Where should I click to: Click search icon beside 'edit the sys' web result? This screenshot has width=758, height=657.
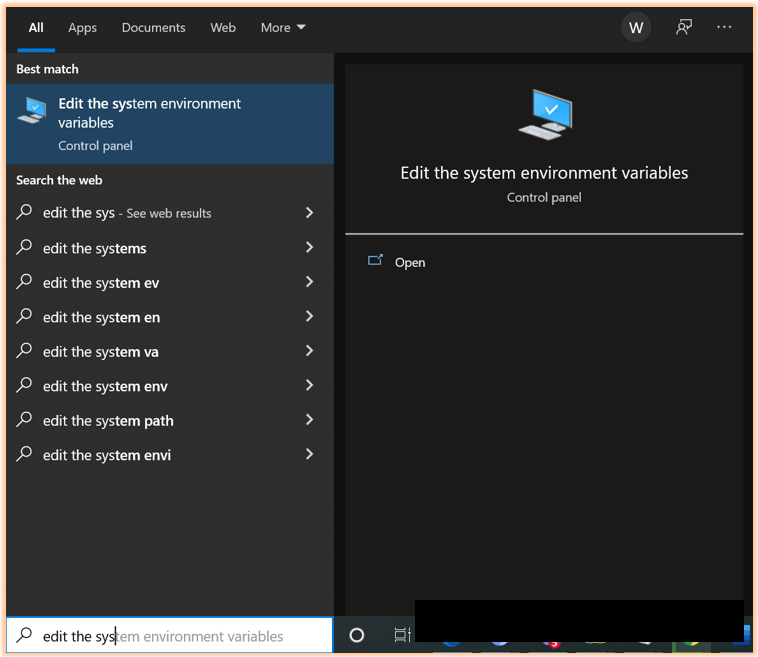pyautogui.click(x=24, y=212)
